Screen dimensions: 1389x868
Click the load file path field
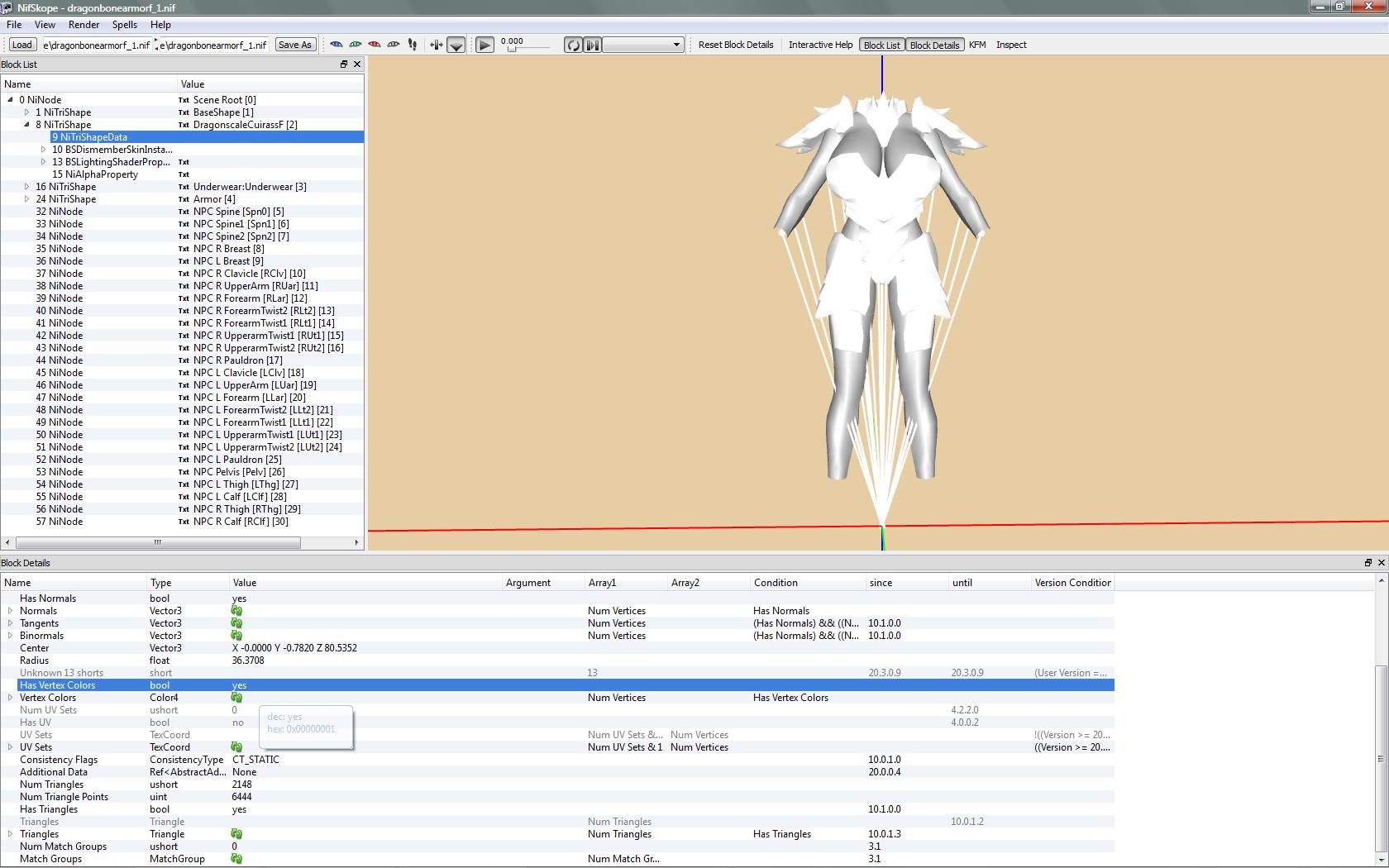96,45
